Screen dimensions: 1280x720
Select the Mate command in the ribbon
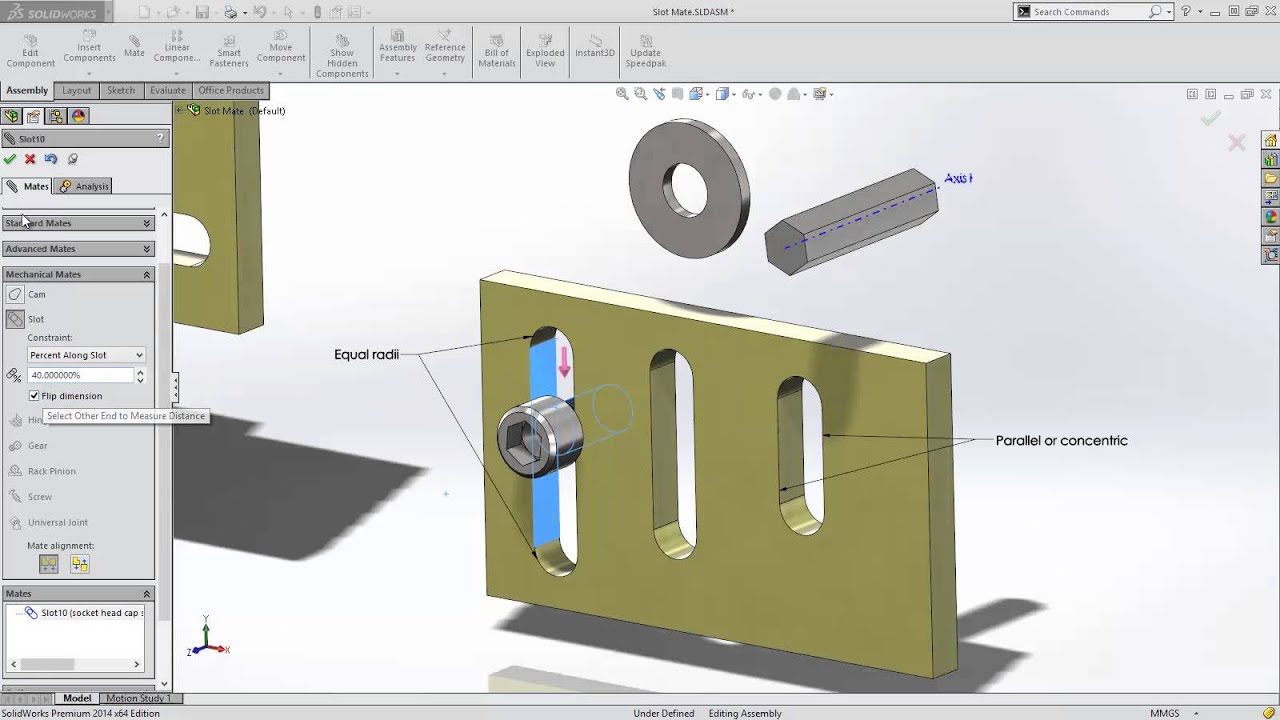(134, 46)
